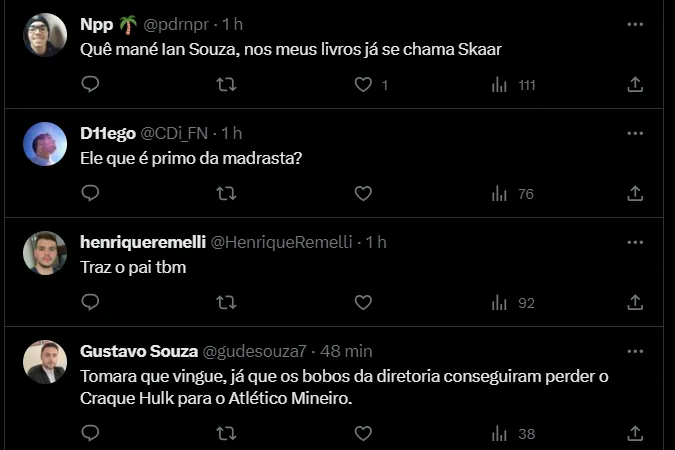This screenshot has height=450, width=675.
Task: Share Gustavo Souza's tweet
Action: pyautogui.click(x=634, y=434)
